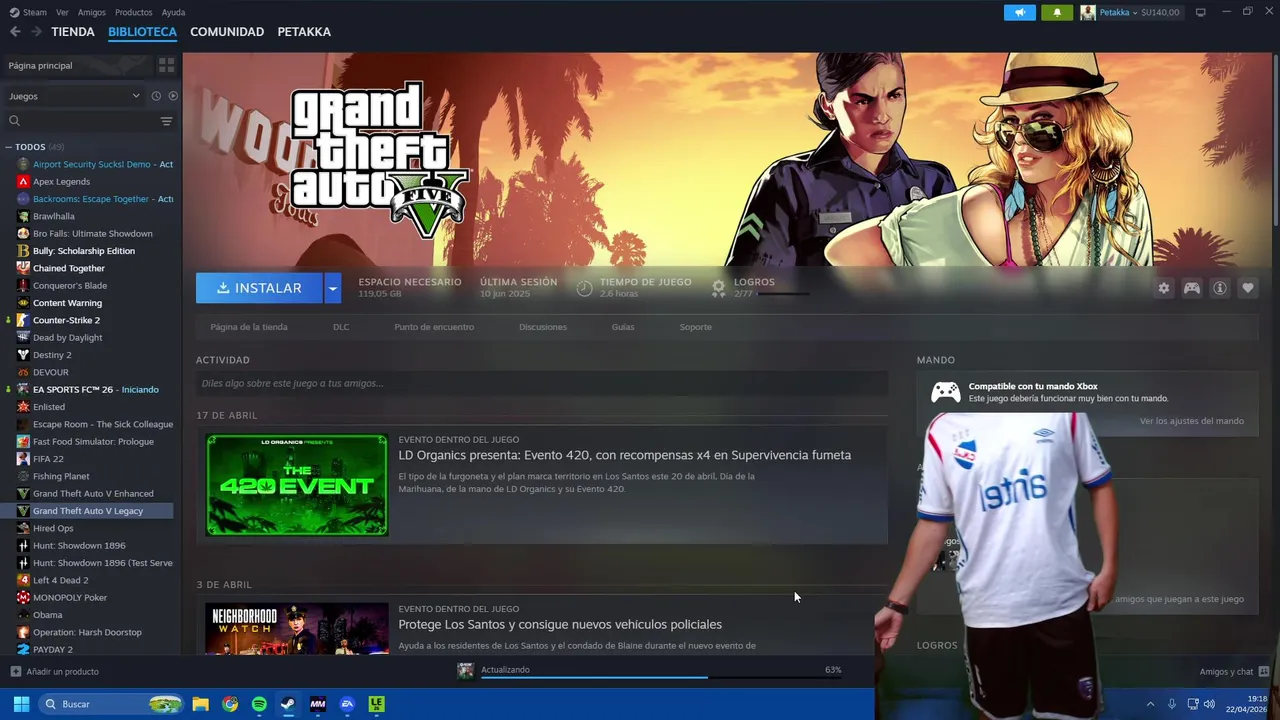Open the DLC section

pos(341,327)
